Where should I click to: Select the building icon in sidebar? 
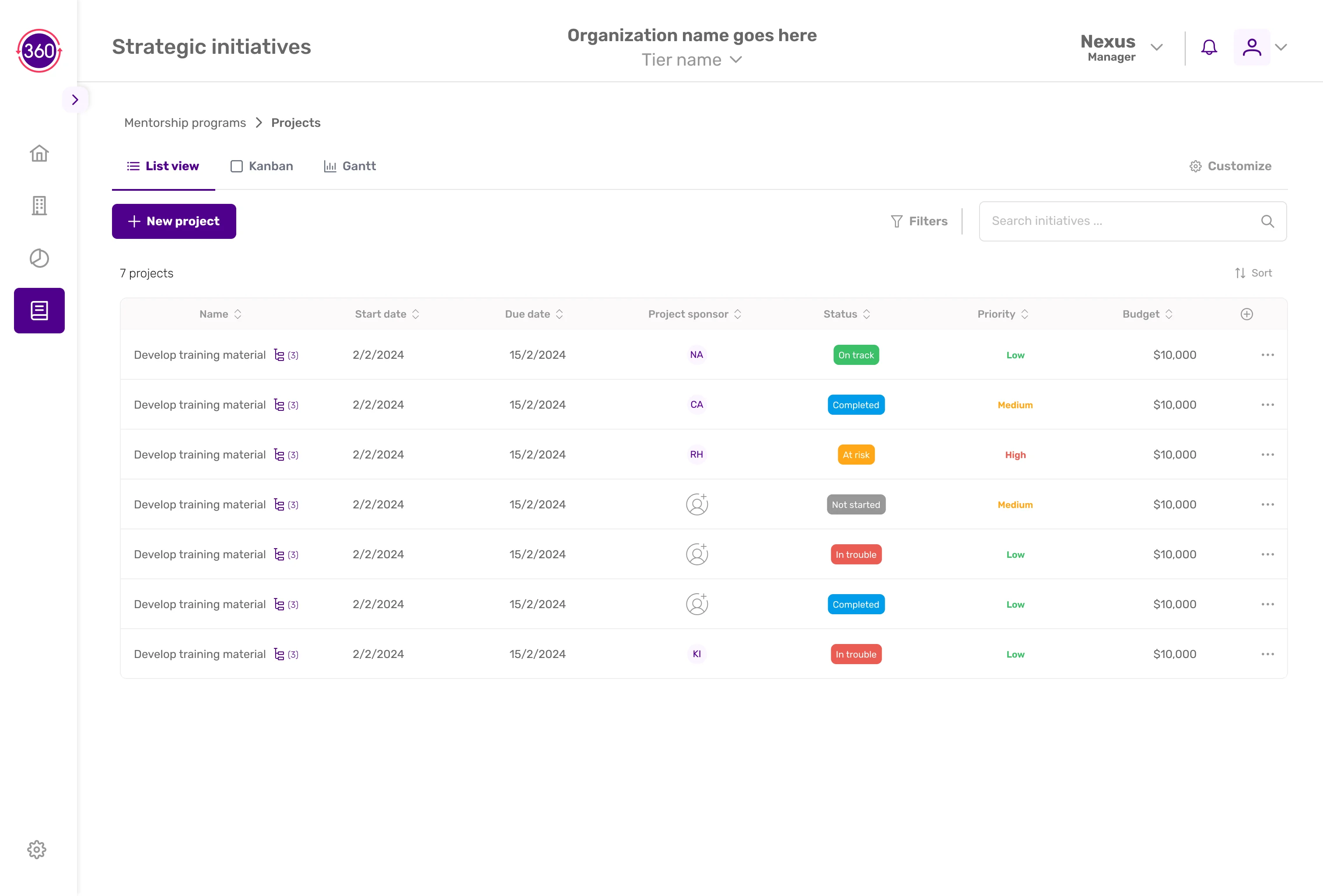click(38, 206)
